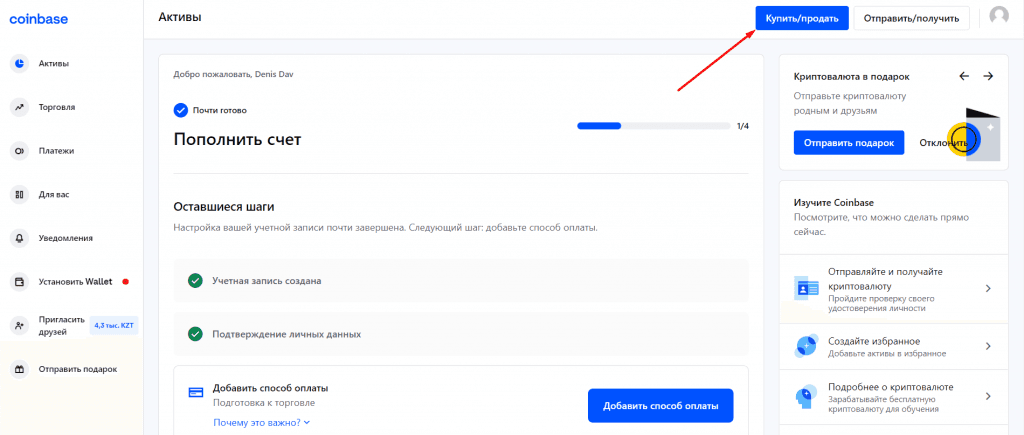1024x435 pixels.
Task: Click the setup progress bar
Action: 654,126
